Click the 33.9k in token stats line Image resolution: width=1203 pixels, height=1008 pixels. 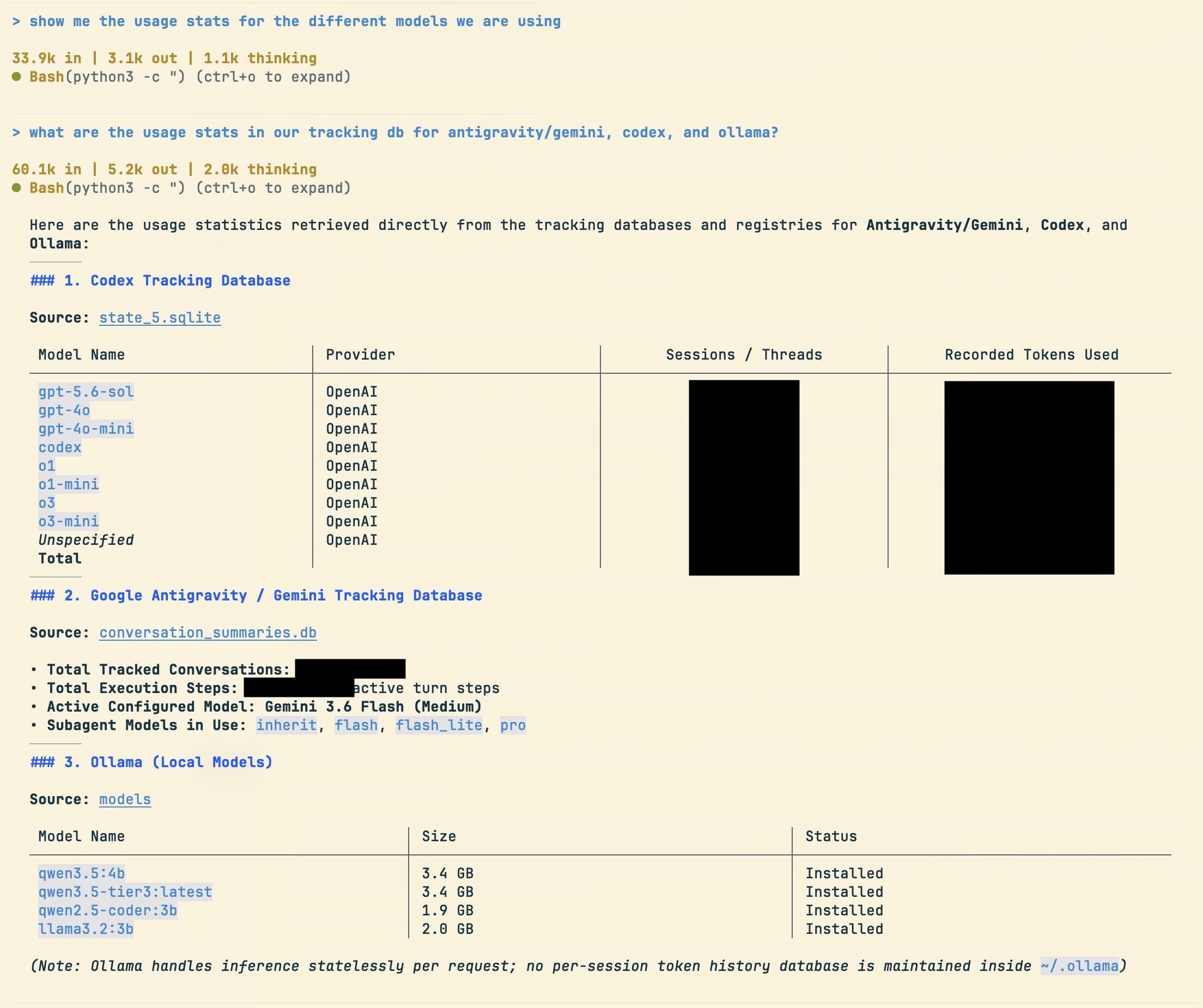pyautogui.click(x=165, y=58)
